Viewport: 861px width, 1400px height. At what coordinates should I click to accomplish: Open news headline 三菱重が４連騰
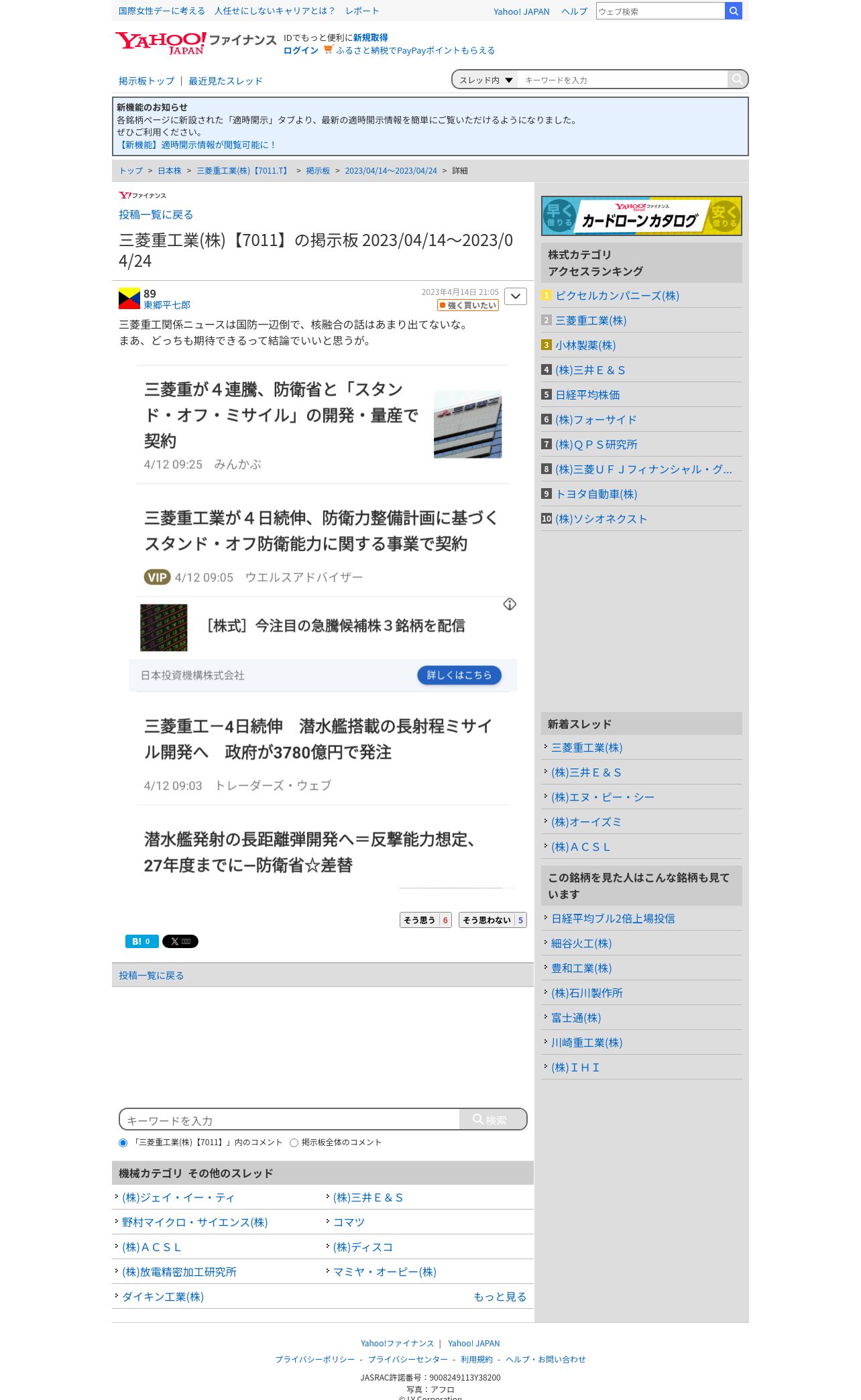[281, 415]
